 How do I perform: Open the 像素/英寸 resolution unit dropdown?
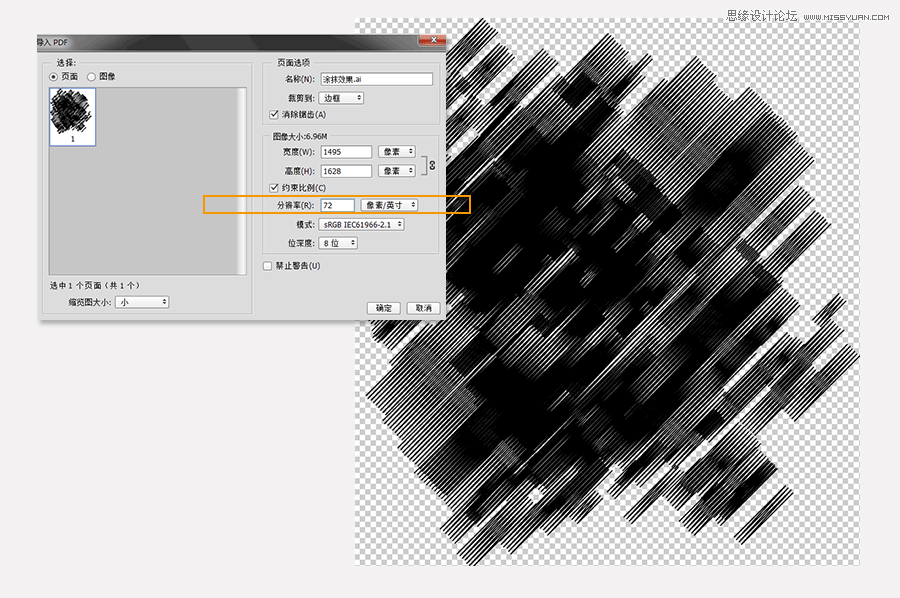point(389,205)
